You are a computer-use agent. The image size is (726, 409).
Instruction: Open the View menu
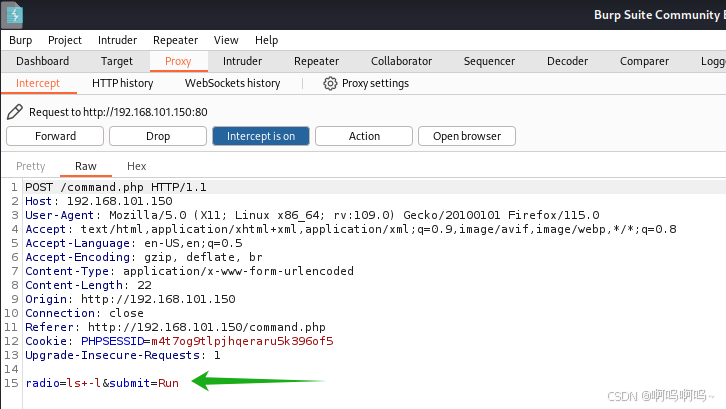click(x=226, y=40)
